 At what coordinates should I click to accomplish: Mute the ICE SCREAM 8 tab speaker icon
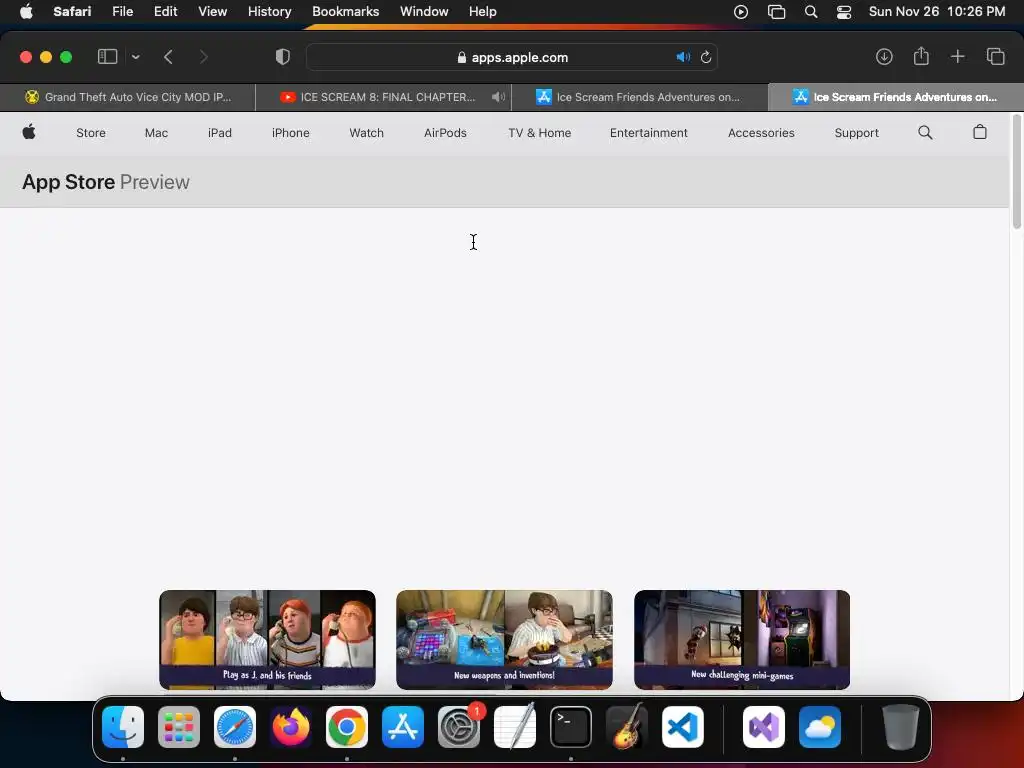point(498,97)
